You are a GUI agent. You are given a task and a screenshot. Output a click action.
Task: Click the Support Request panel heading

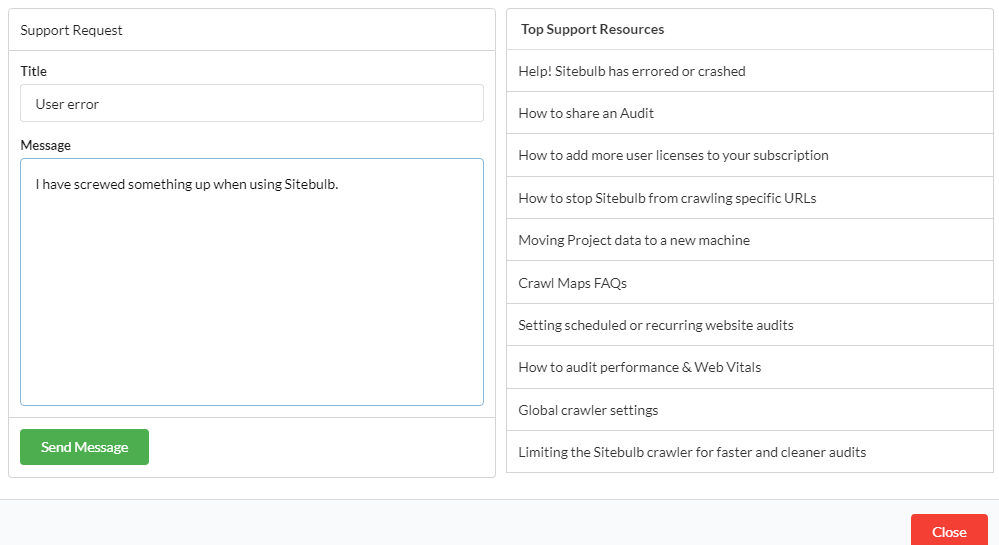tap(71, 30)
